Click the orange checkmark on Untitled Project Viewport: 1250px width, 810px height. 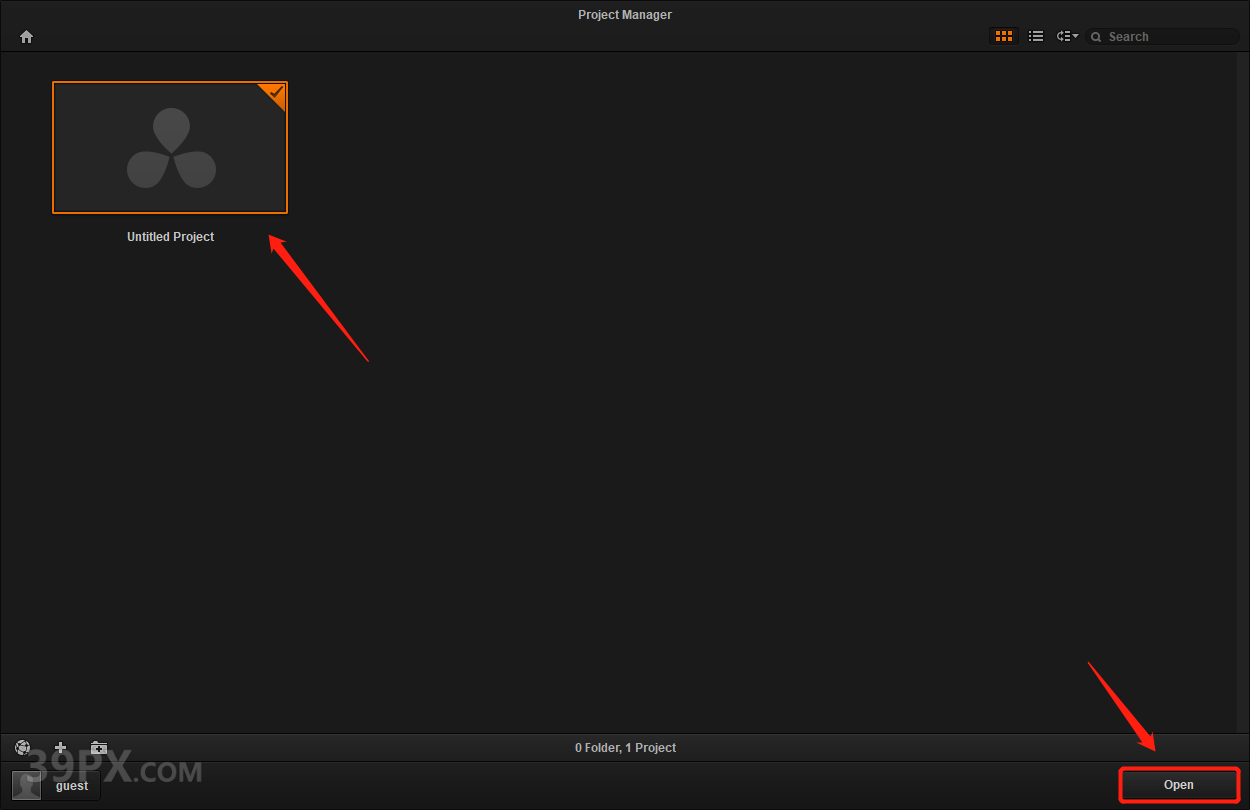(x=276, y=93)
